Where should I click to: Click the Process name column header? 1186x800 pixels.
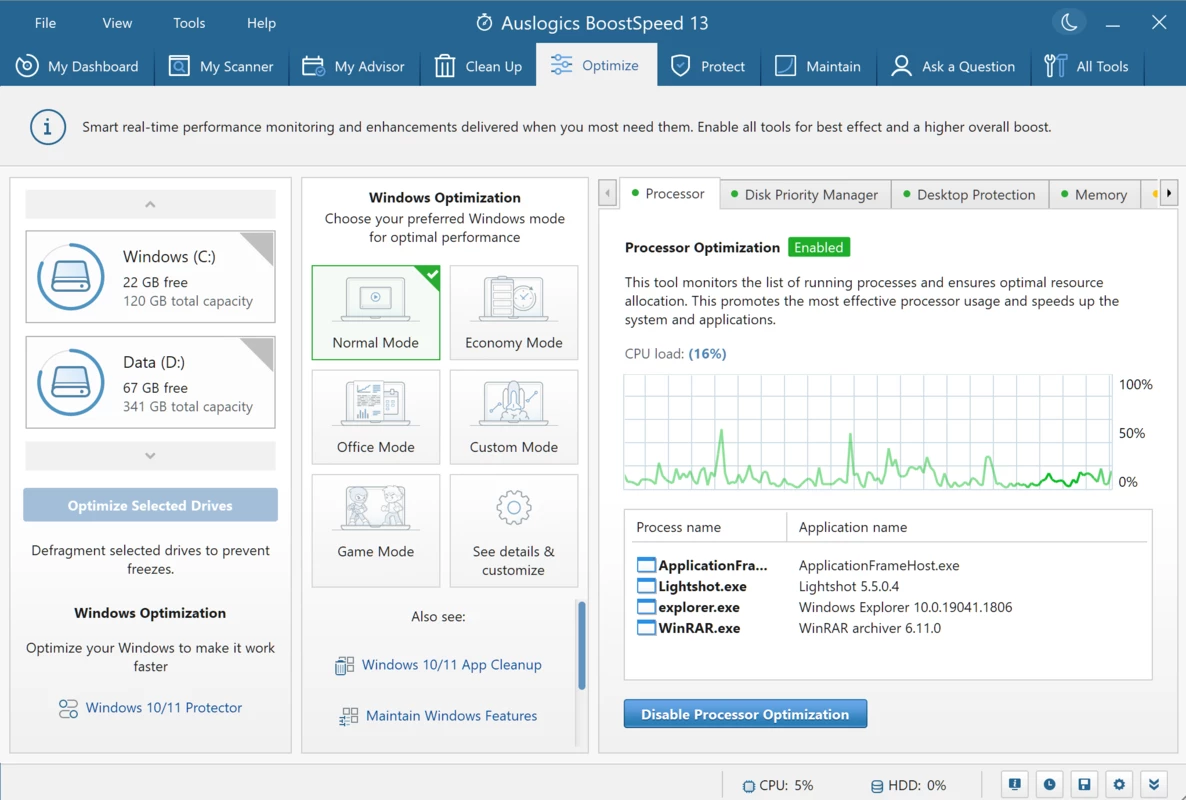pyautogui.click(x=678, y=527)
